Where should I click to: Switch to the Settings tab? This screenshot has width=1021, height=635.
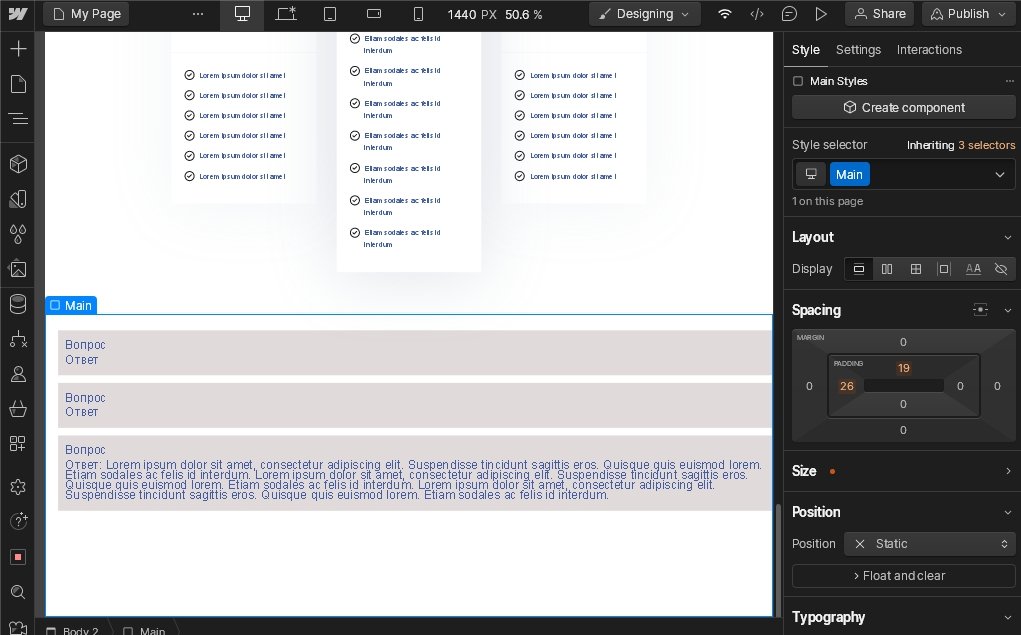[858, 50]
